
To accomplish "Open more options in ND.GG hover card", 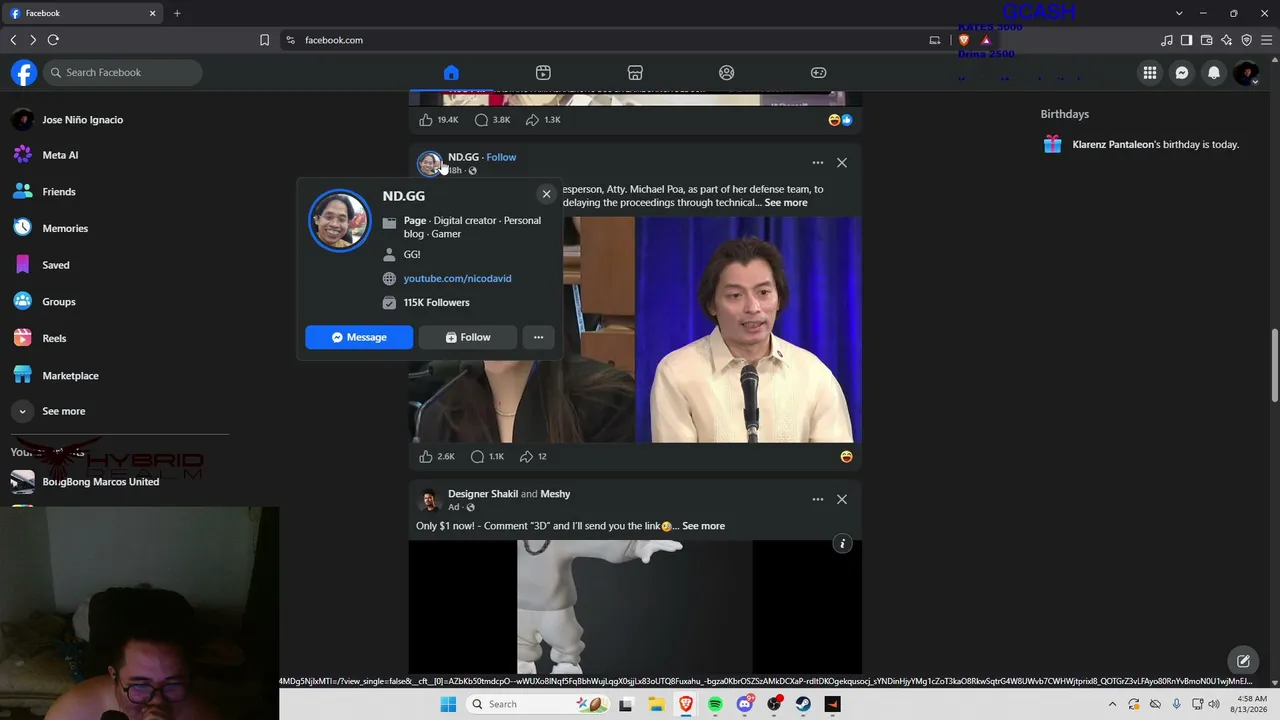I will (x=538, y=337).
